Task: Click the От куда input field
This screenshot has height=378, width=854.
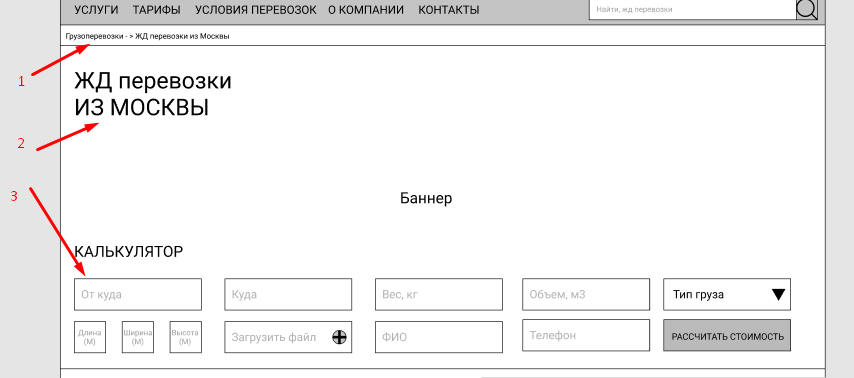Action: 138,295
